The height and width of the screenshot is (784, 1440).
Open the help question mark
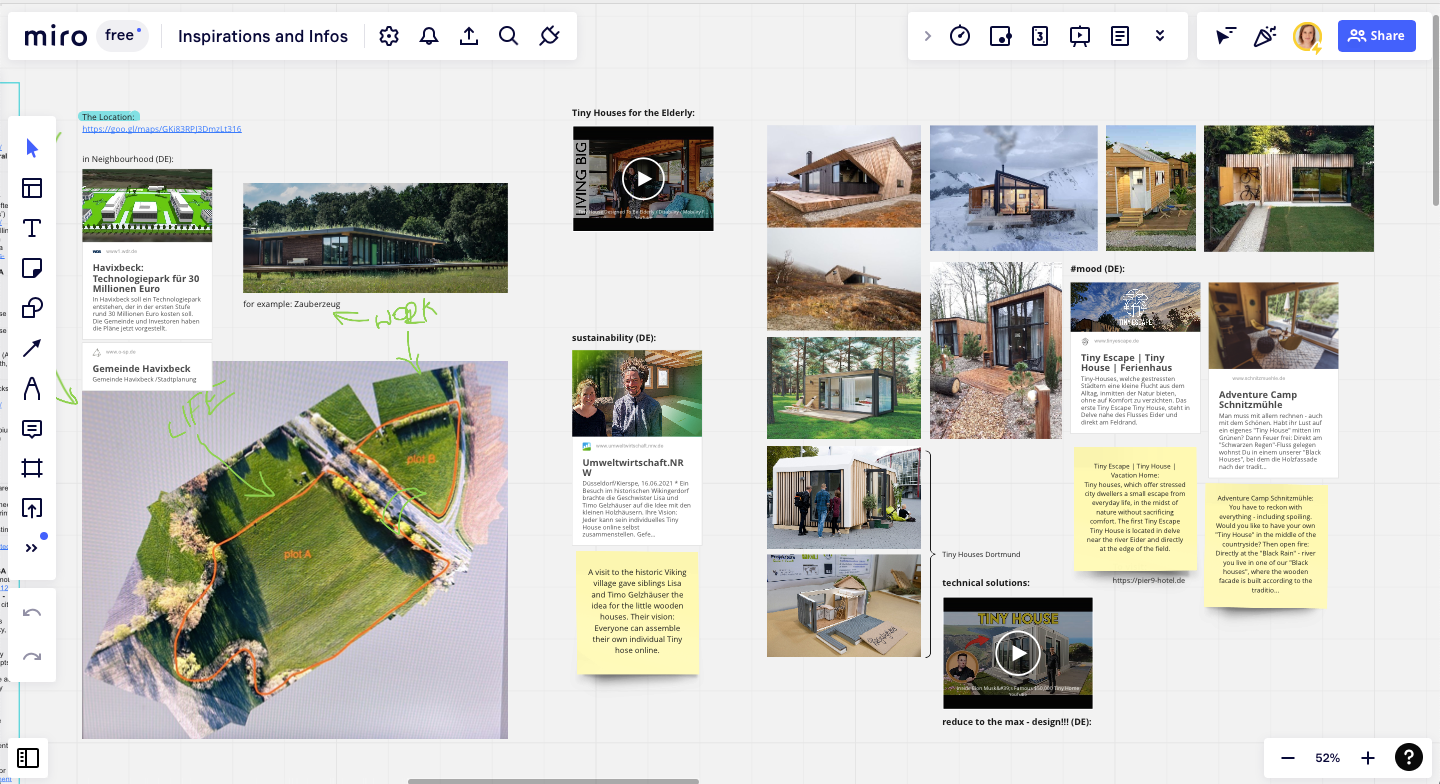pyautogui.click(x=1408, y=758)
